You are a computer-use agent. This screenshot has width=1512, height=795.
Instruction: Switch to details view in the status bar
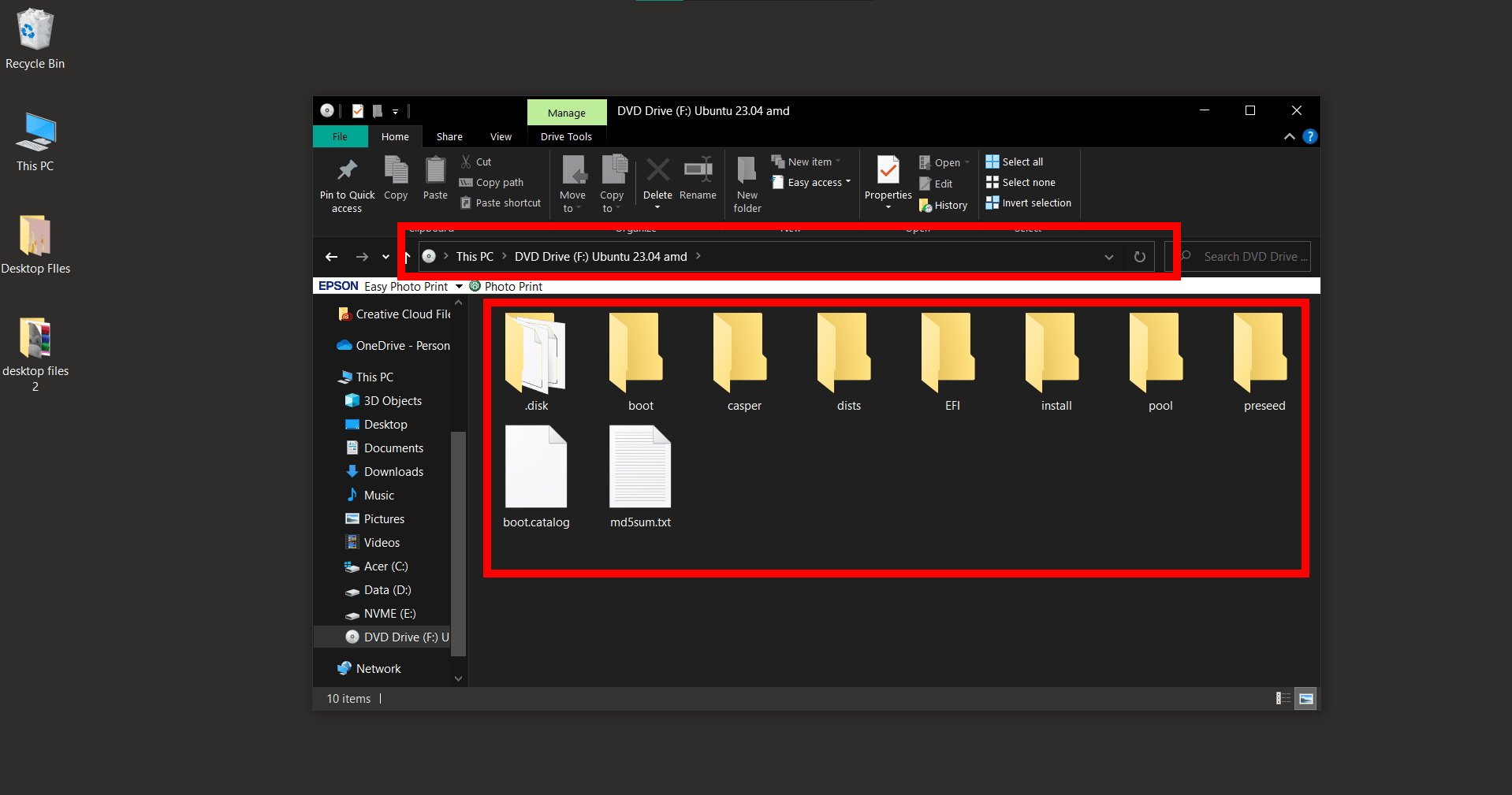click(1282, 698)
